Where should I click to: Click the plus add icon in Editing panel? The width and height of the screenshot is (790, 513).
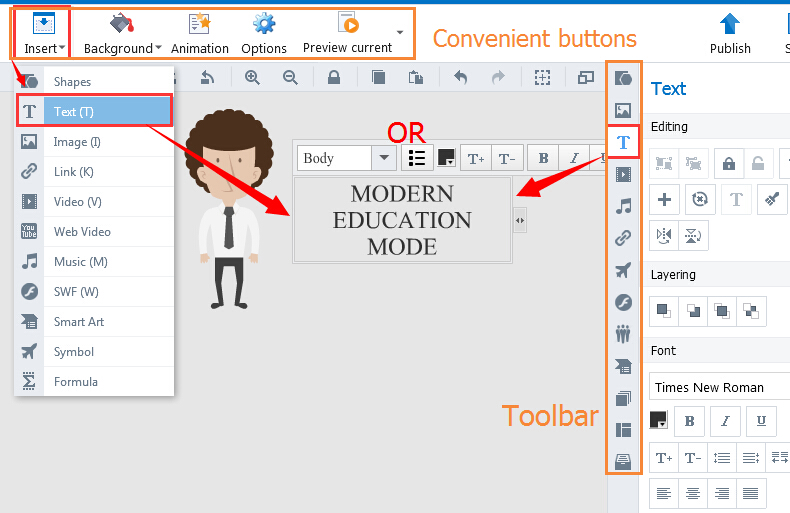point(664,200)
